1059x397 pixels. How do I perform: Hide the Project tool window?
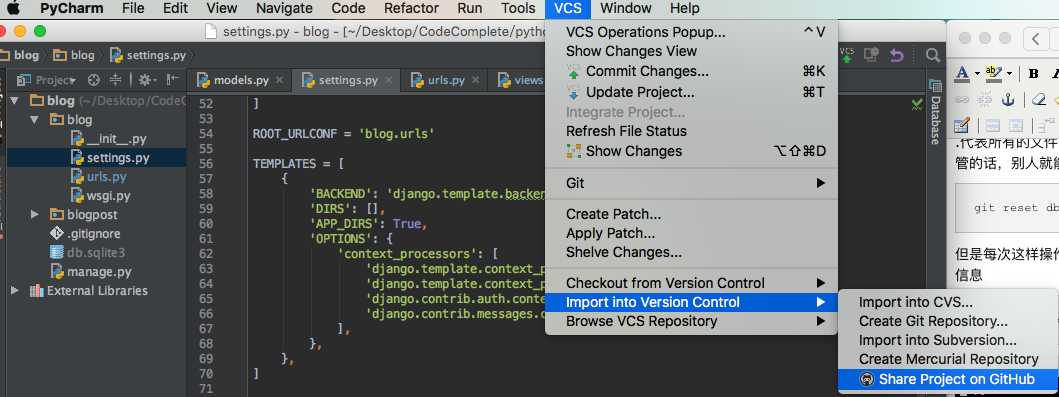174,80
